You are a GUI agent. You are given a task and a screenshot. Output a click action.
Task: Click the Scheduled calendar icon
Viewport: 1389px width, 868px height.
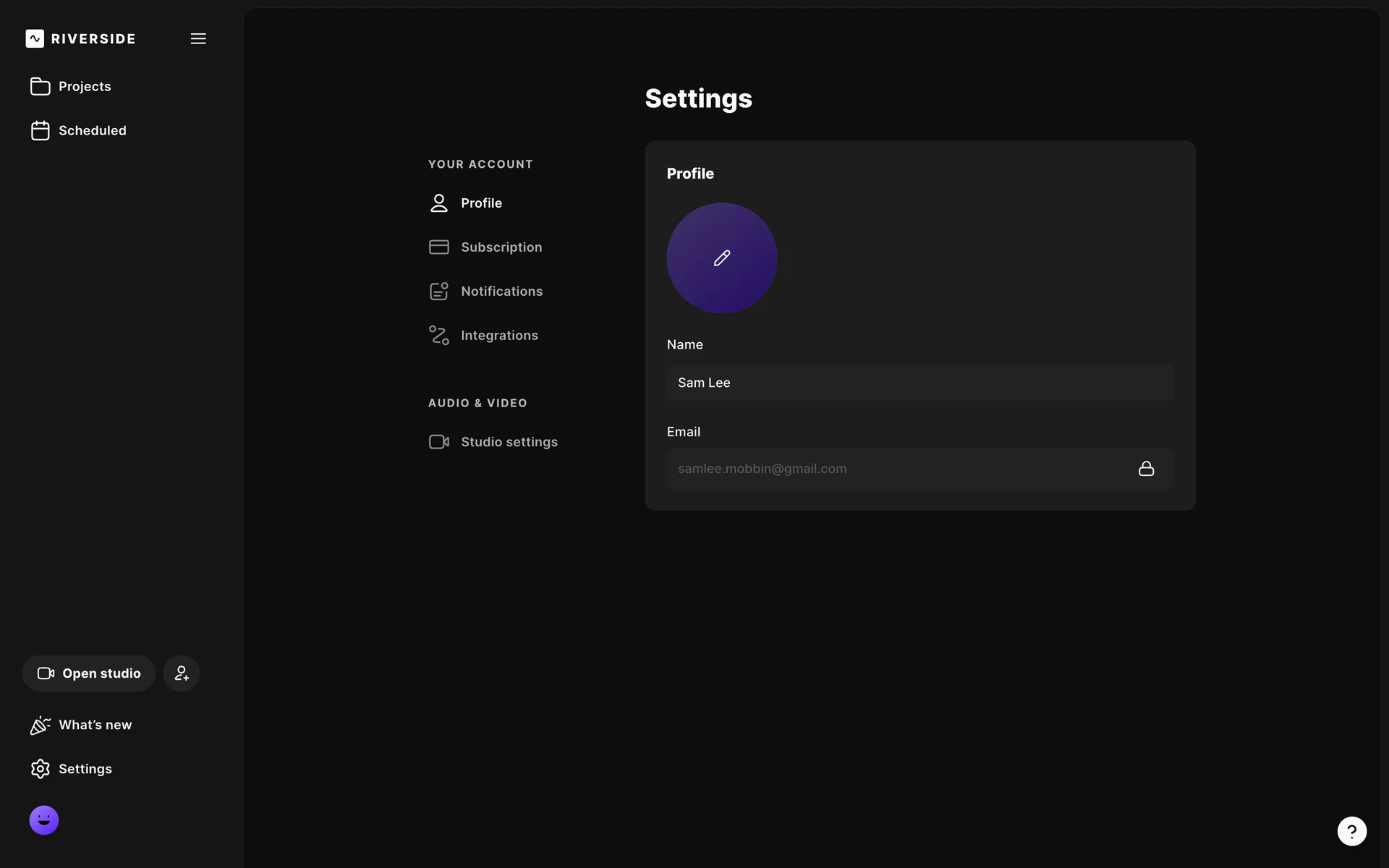[x=41, y=130]
